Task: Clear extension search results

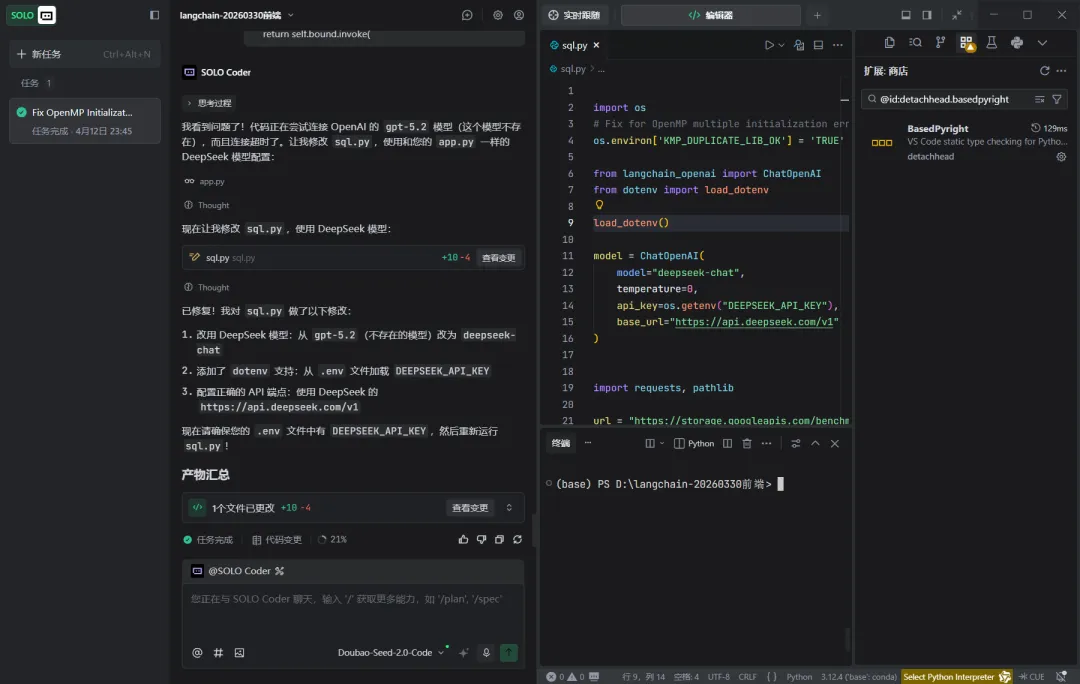Action: coord(1039,99)
